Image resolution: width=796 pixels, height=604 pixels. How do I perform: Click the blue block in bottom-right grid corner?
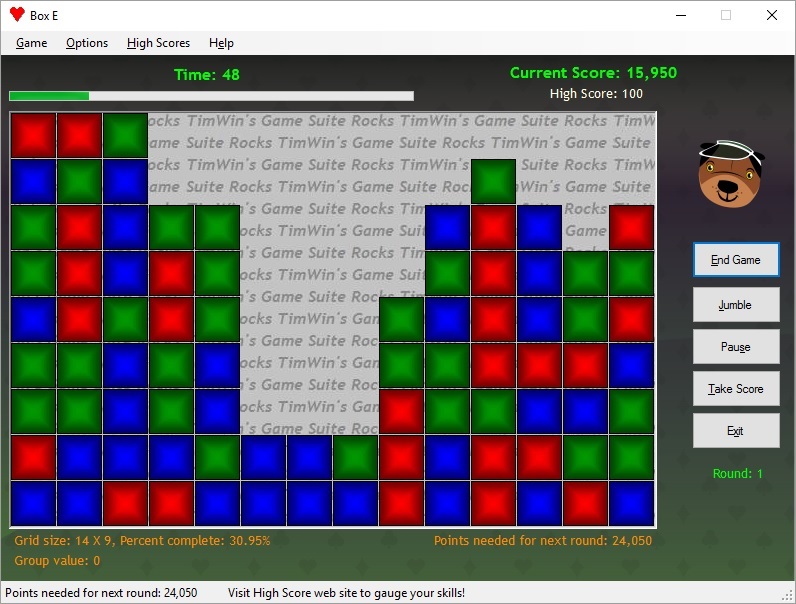tap(631, 503)
